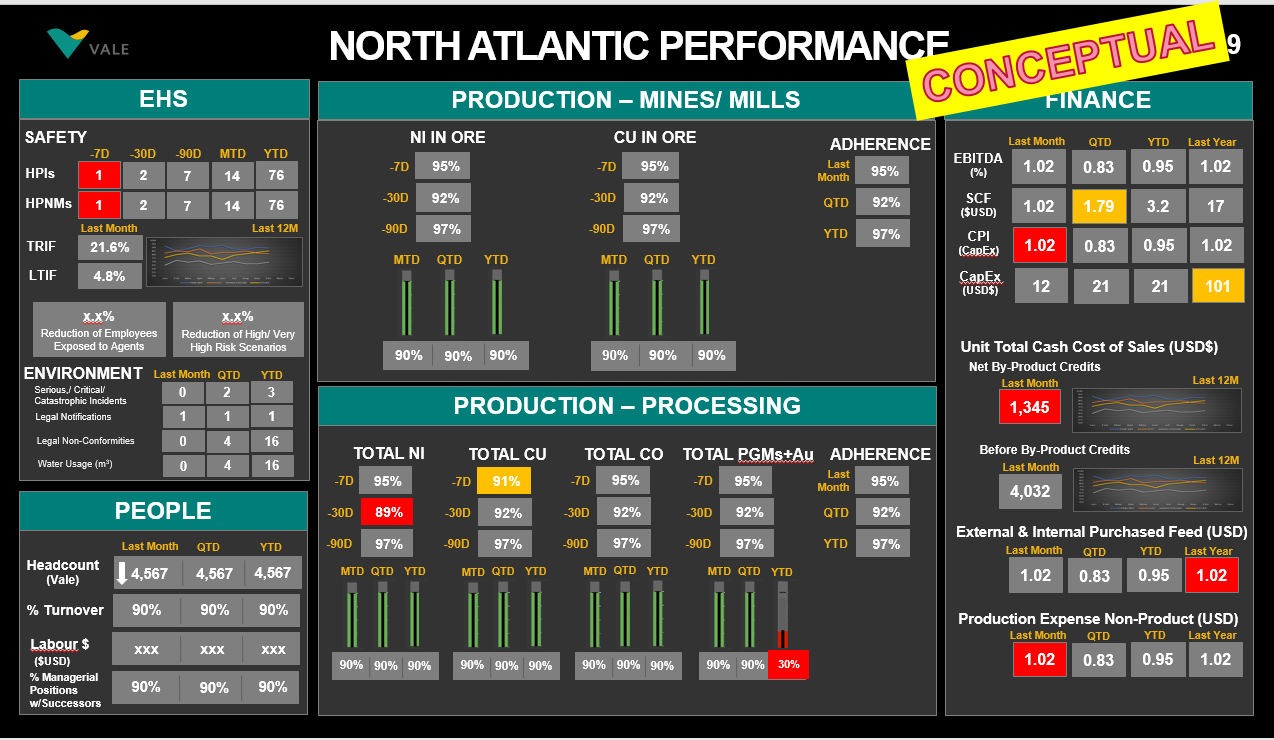This screenshot has height=740, width=1274.
Task: Select the % Turnover QTD 90% value
Action: [215, 610]
